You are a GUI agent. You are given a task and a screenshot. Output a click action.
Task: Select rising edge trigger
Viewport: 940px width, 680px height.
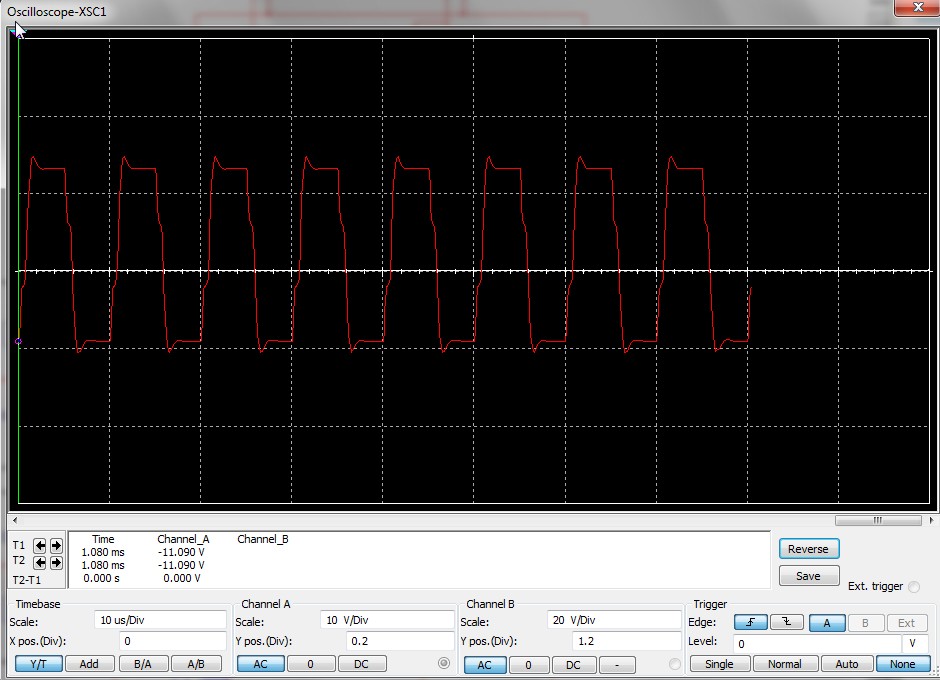pos(751,623)
